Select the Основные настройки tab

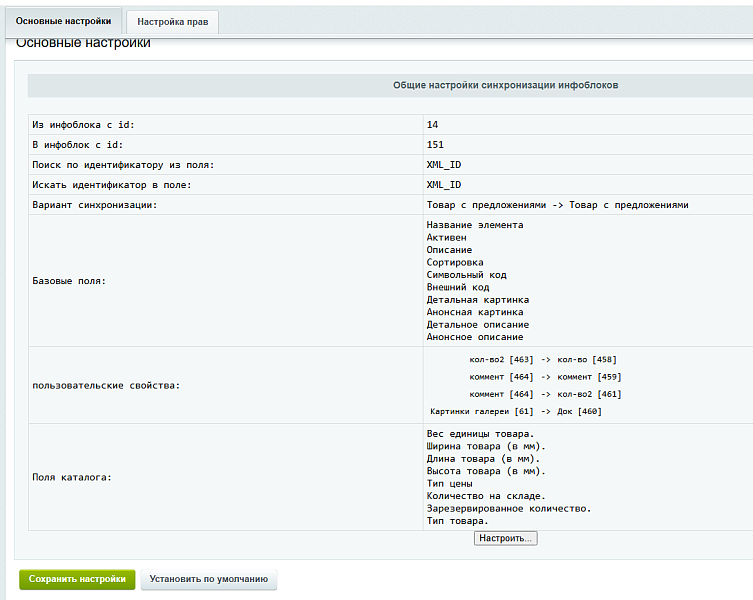(63, 21)
